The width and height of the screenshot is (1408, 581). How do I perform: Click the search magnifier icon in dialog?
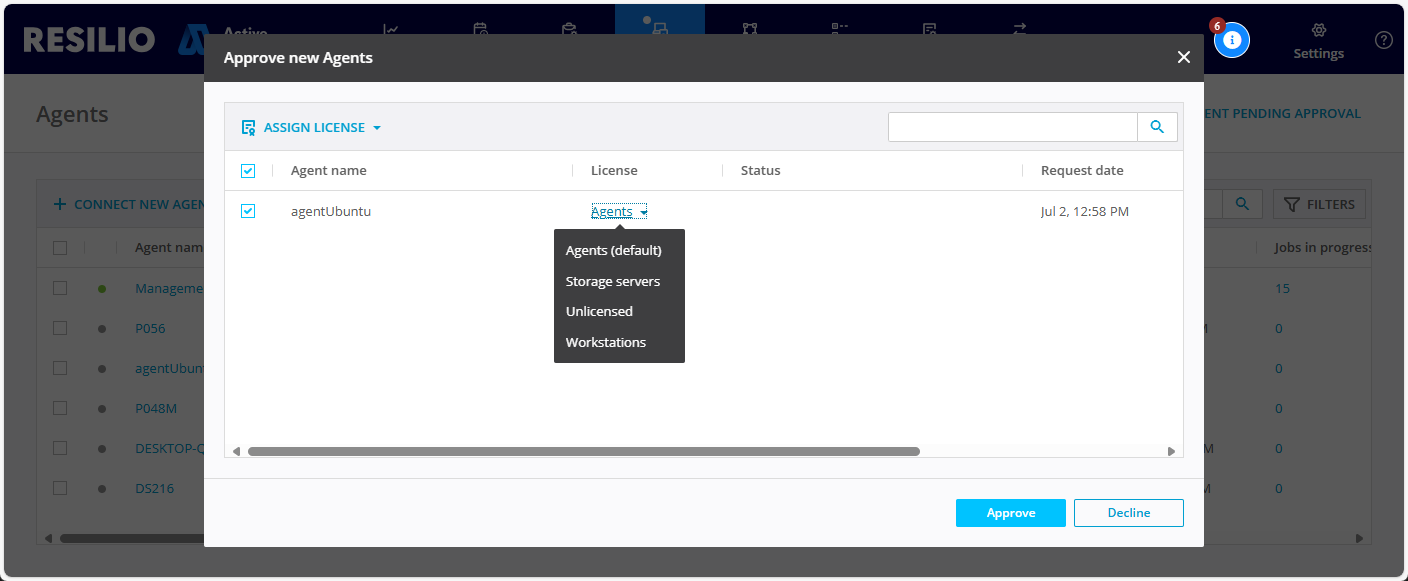coord(1157,127)
